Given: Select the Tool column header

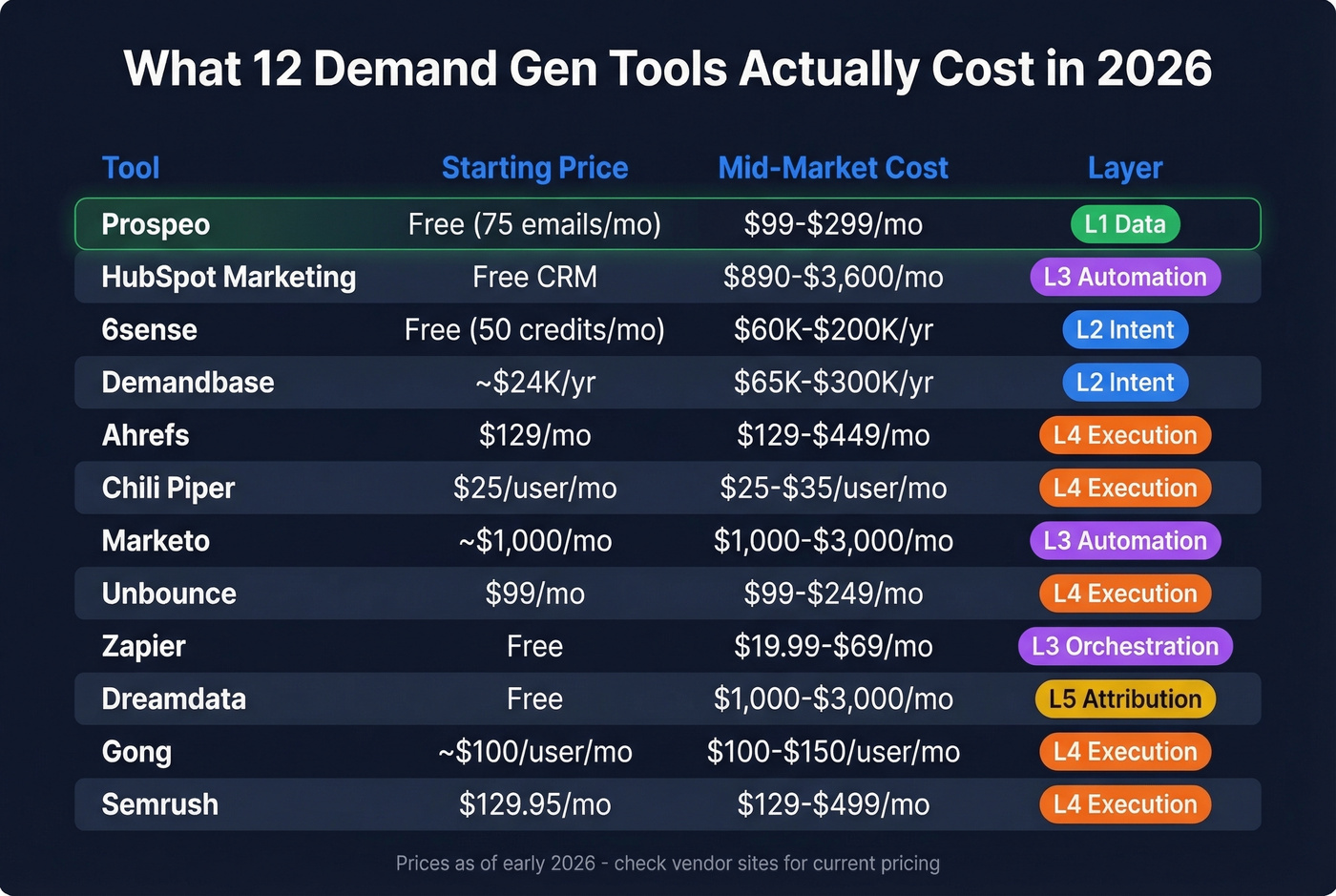Looking at the screenshot, I should [x=131, y=167].
